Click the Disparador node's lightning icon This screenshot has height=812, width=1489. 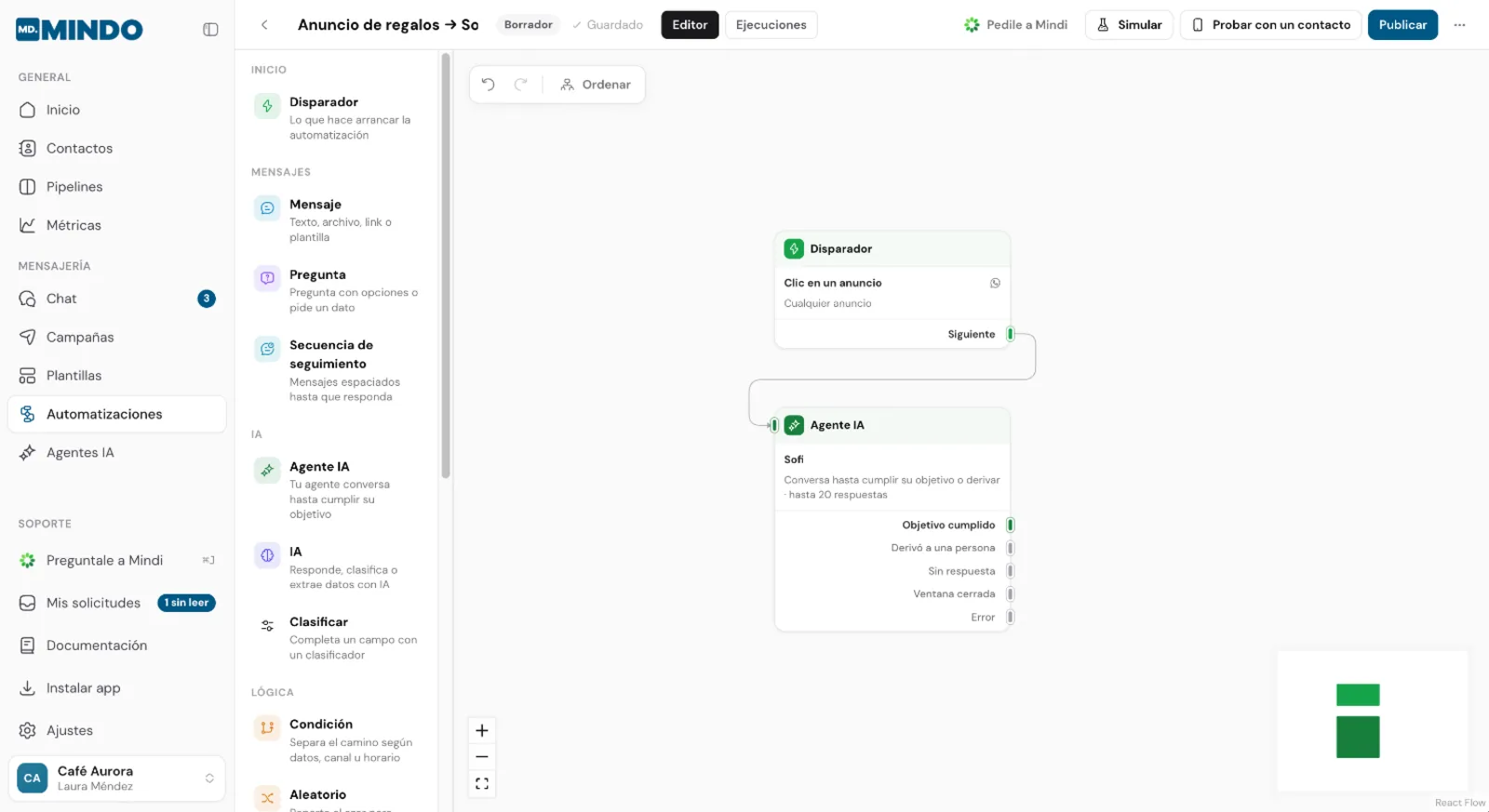point(794,249)
